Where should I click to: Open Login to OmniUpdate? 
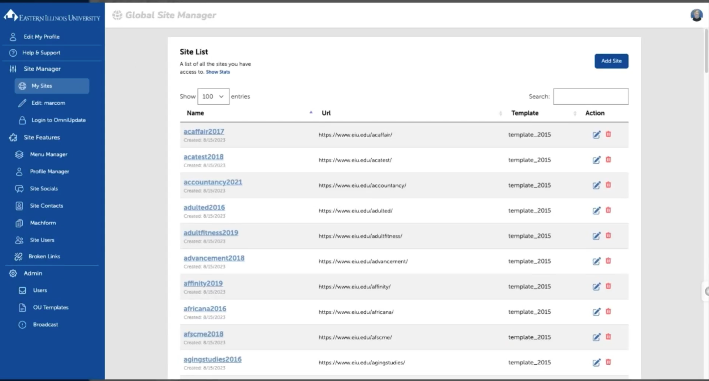click(58, 120)
